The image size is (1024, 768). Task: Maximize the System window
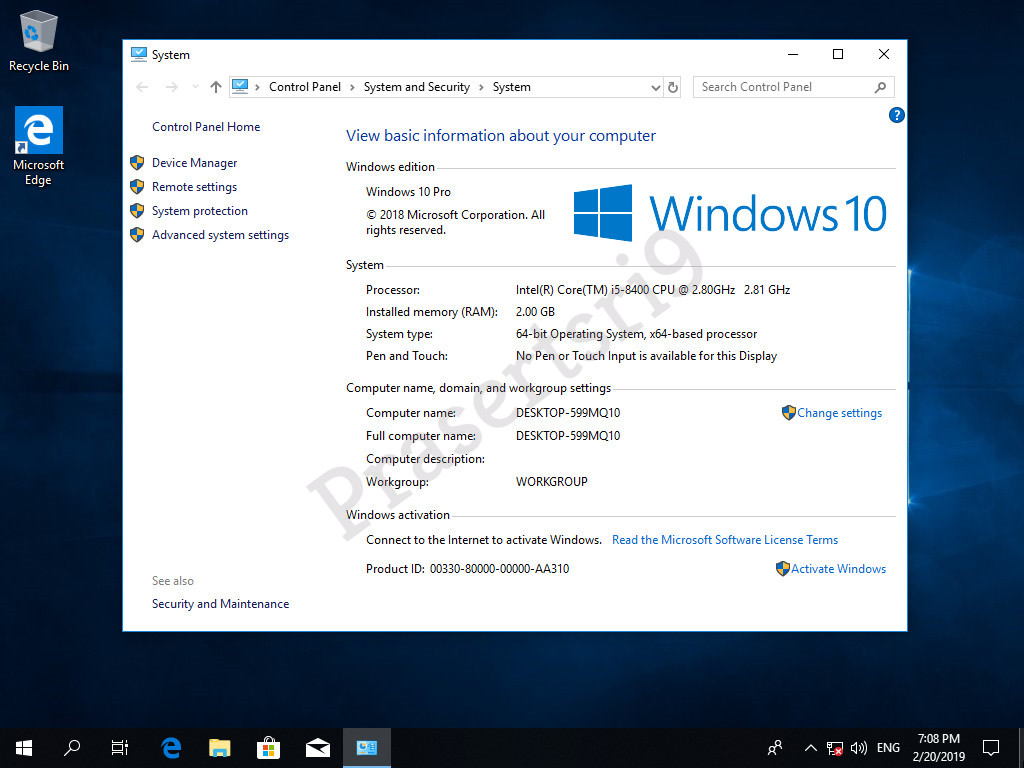[838, 54]
